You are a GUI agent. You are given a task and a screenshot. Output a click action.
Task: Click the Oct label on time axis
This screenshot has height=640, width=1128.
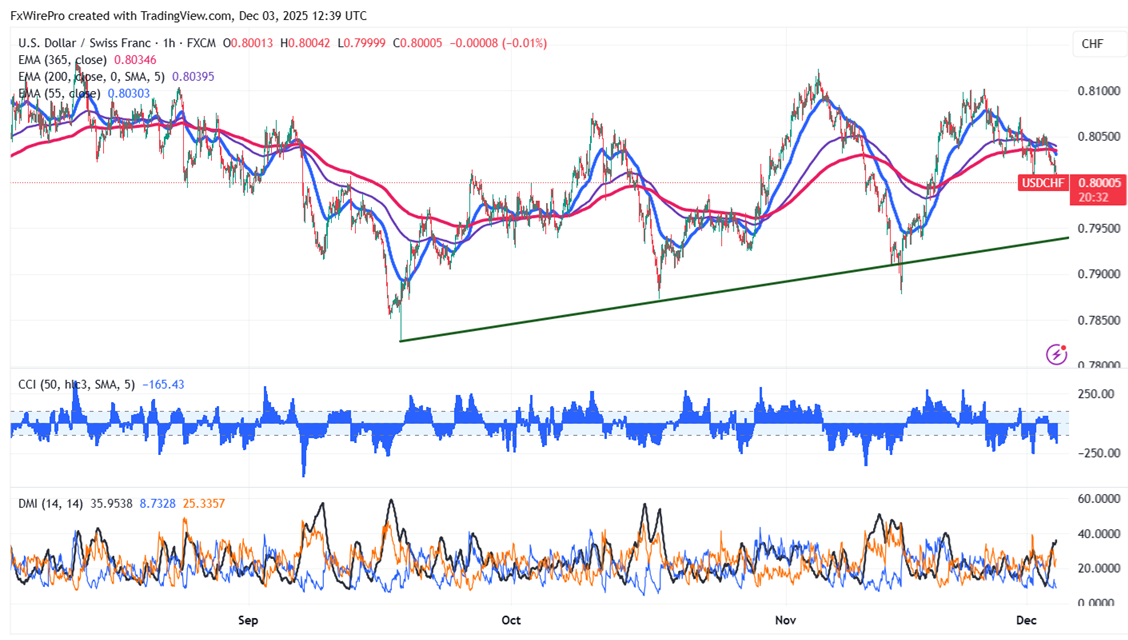511,620
